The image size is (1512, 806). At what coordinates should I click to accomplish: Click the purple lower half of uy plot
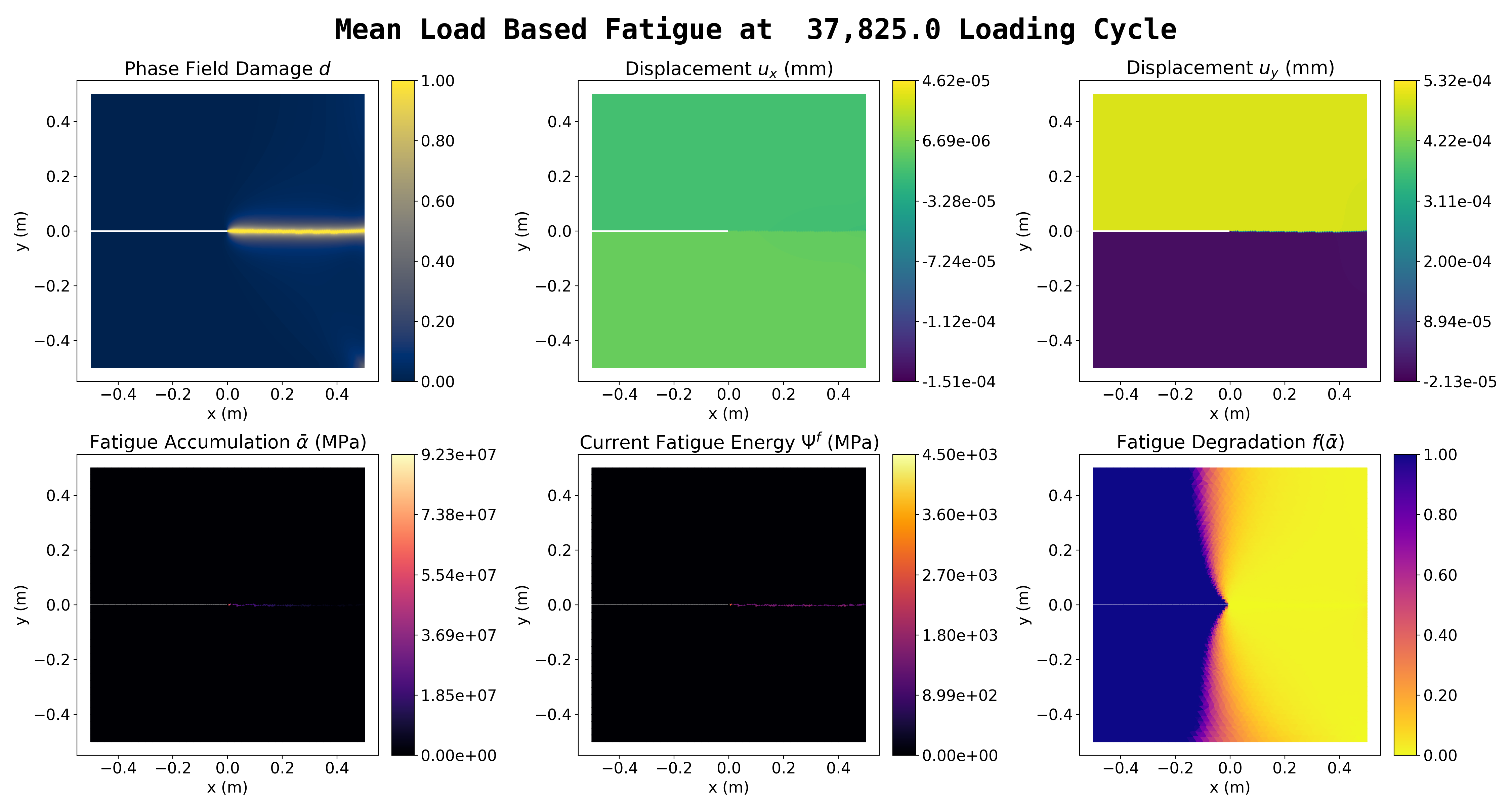pos(1230,299)
